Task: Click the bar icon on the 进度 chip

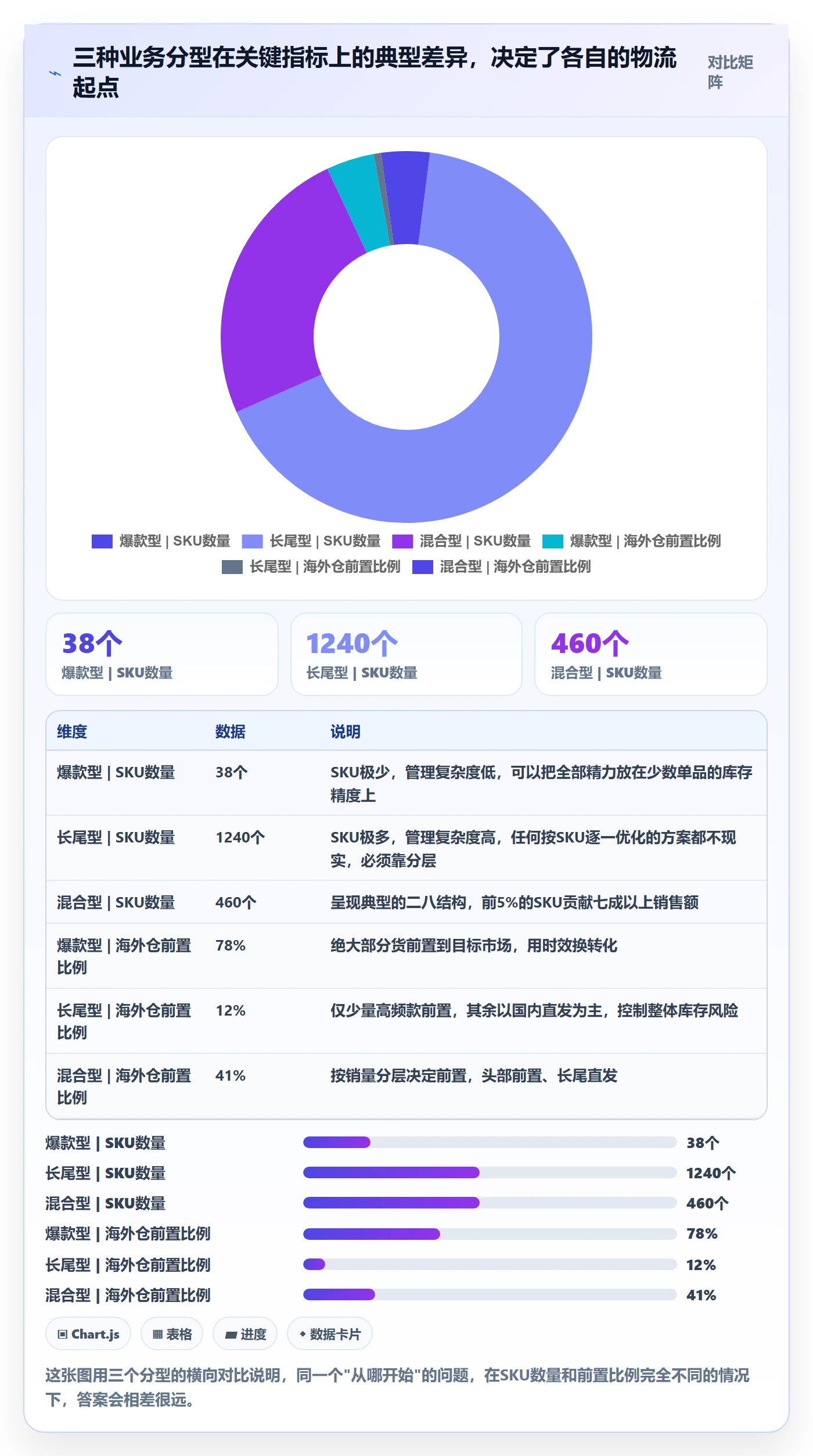Action: (231, 1335)
